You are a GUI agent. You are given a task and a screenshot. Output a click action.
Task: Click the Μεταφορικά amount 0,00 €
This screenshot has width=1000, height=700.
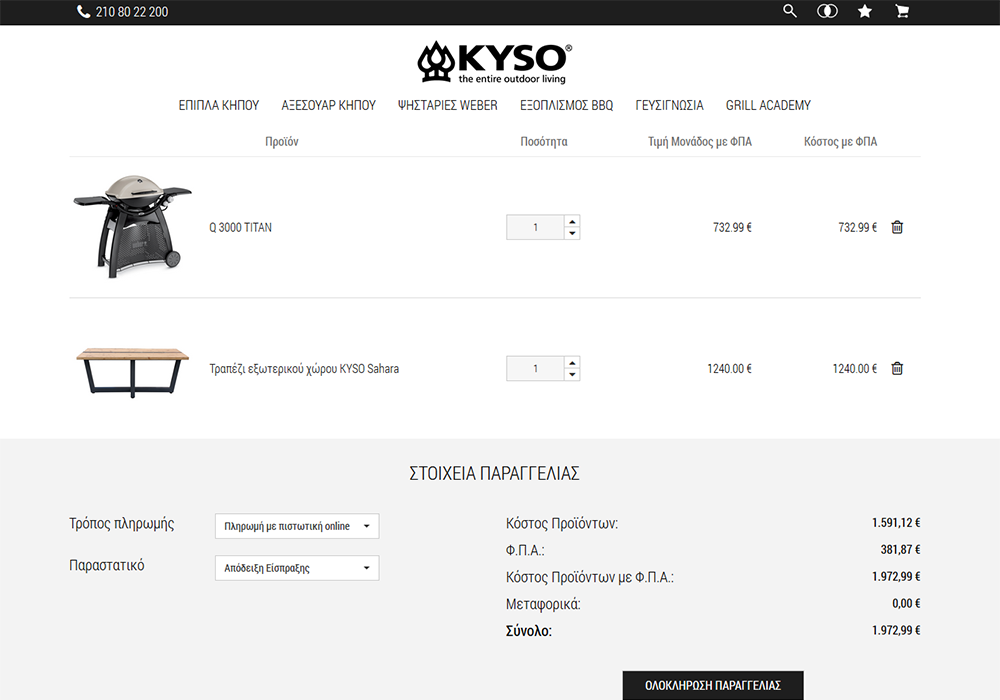[x=906, y=603]
